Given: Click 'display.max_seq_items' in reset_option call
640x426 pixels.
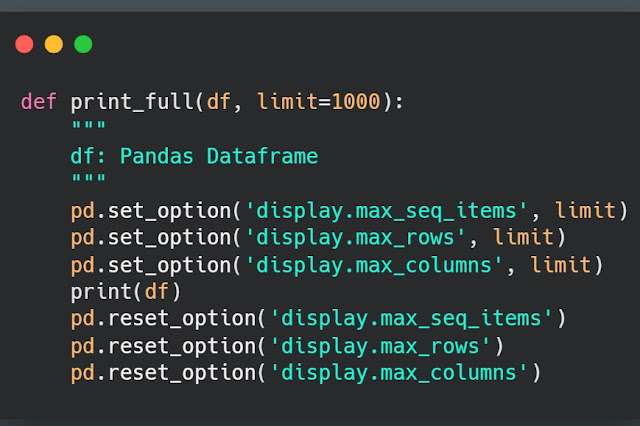Looking at the screenshot, I should [411, 319].
